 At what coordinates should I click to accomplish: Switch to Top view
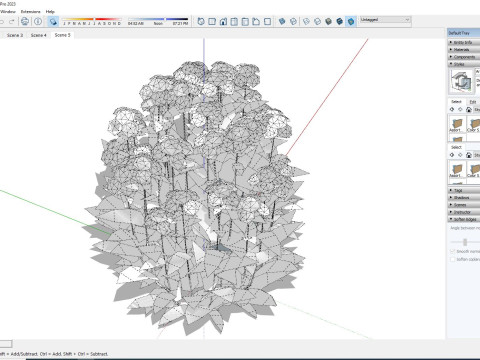point(212,22)
